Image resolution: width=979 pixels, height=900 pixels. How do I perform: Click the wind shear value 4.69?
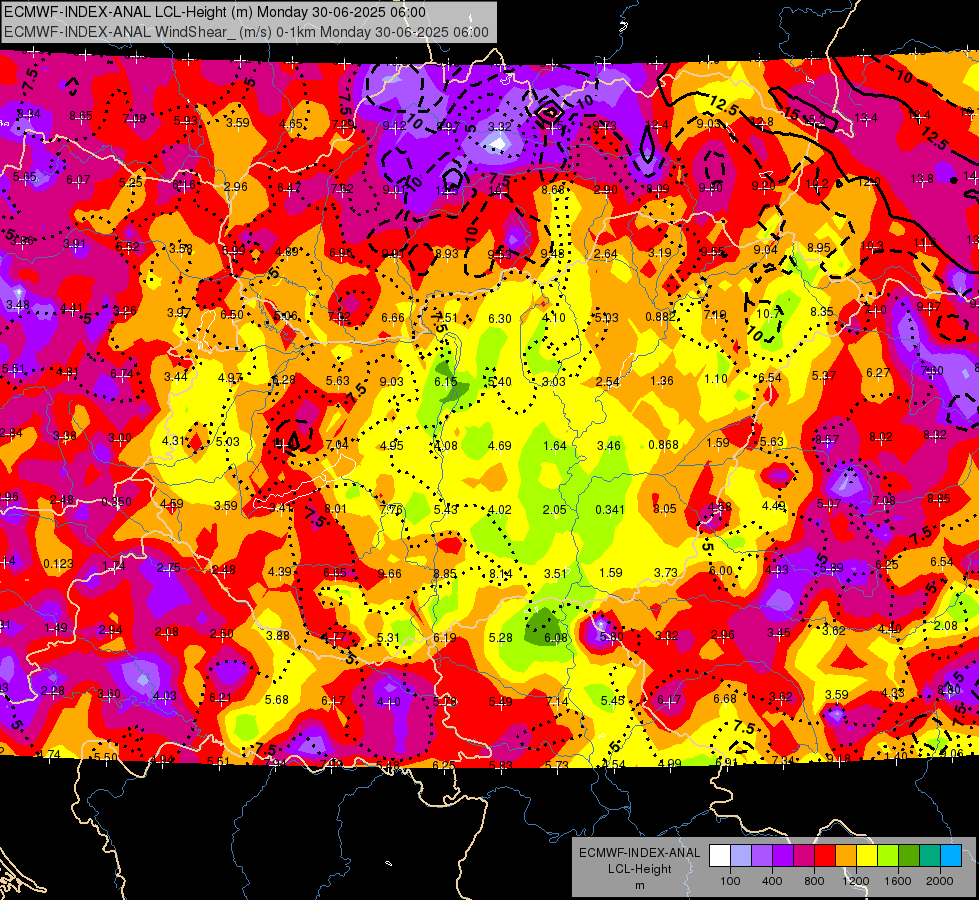499,445
